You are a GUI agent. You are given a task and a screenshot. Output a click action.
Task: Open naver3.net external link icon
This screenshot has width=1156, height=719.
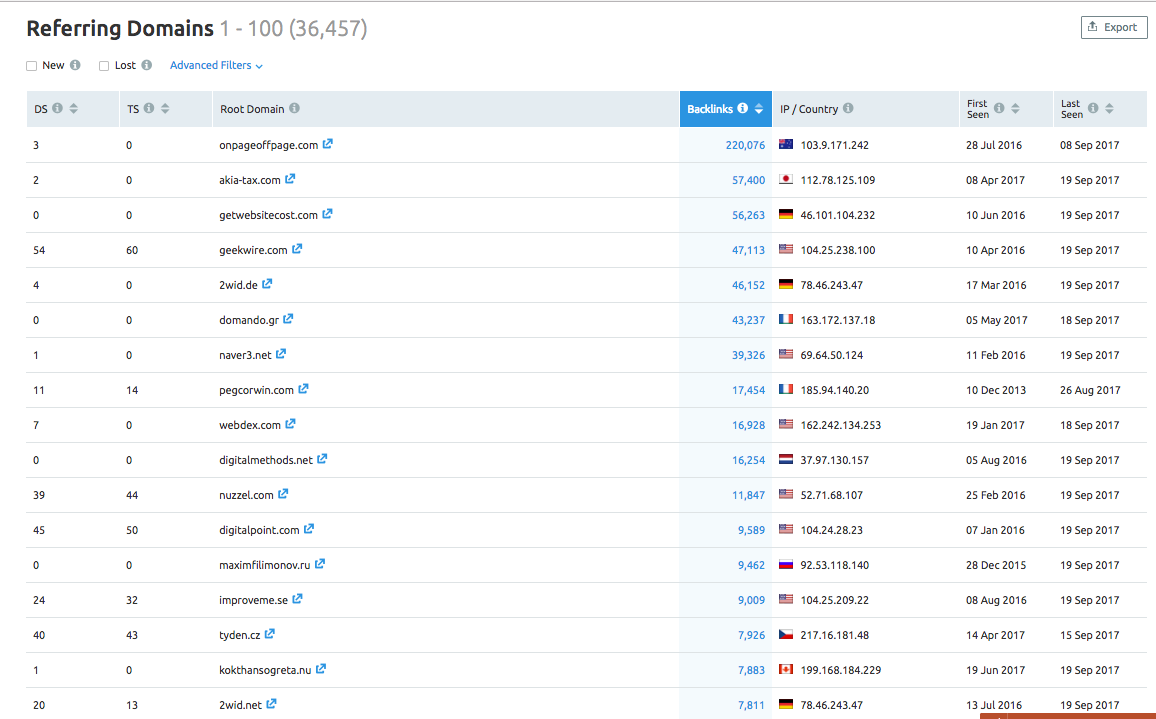pyautogui.click(x=281, y=354)
